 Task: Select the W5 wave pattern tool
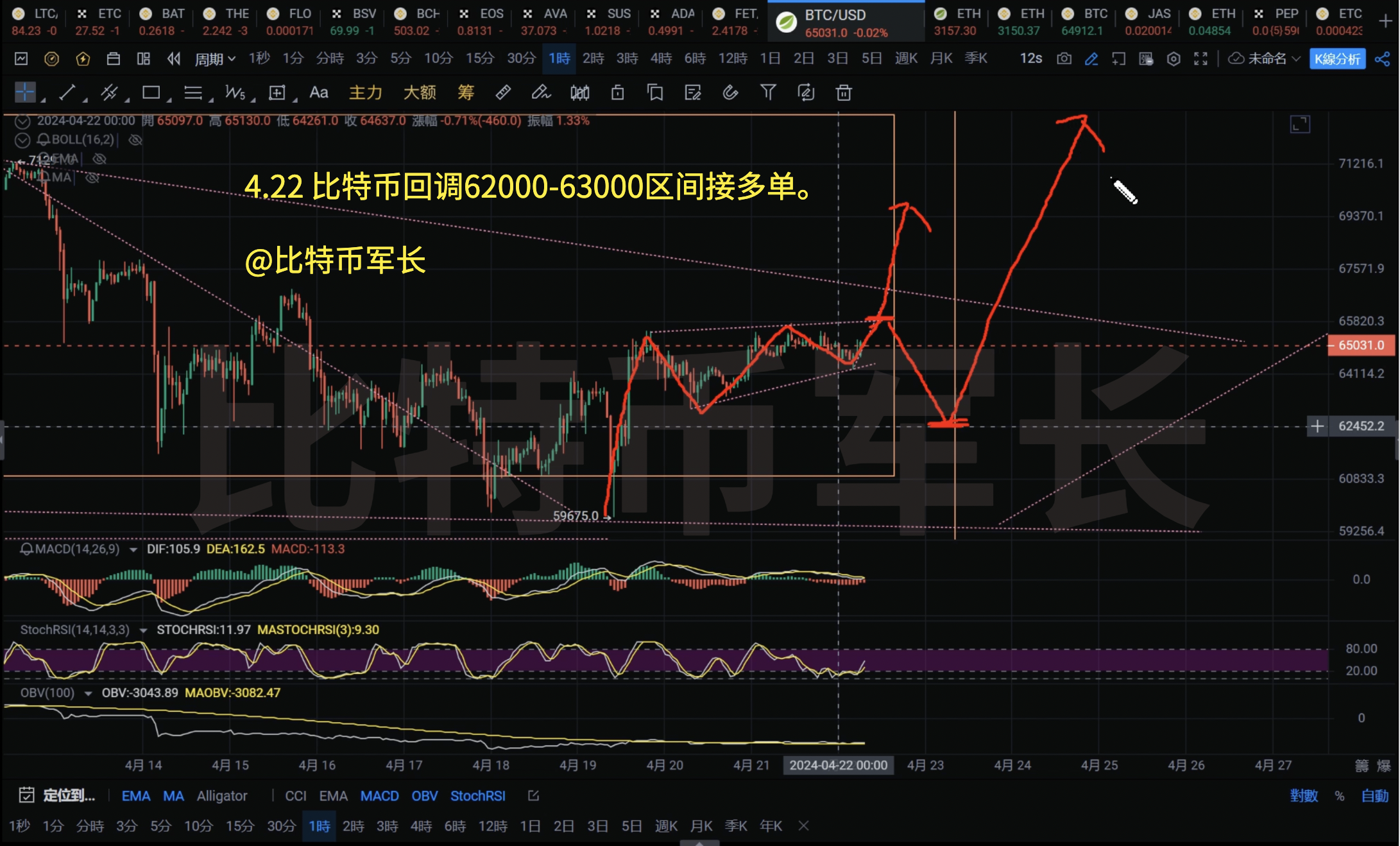coord(235,93)
